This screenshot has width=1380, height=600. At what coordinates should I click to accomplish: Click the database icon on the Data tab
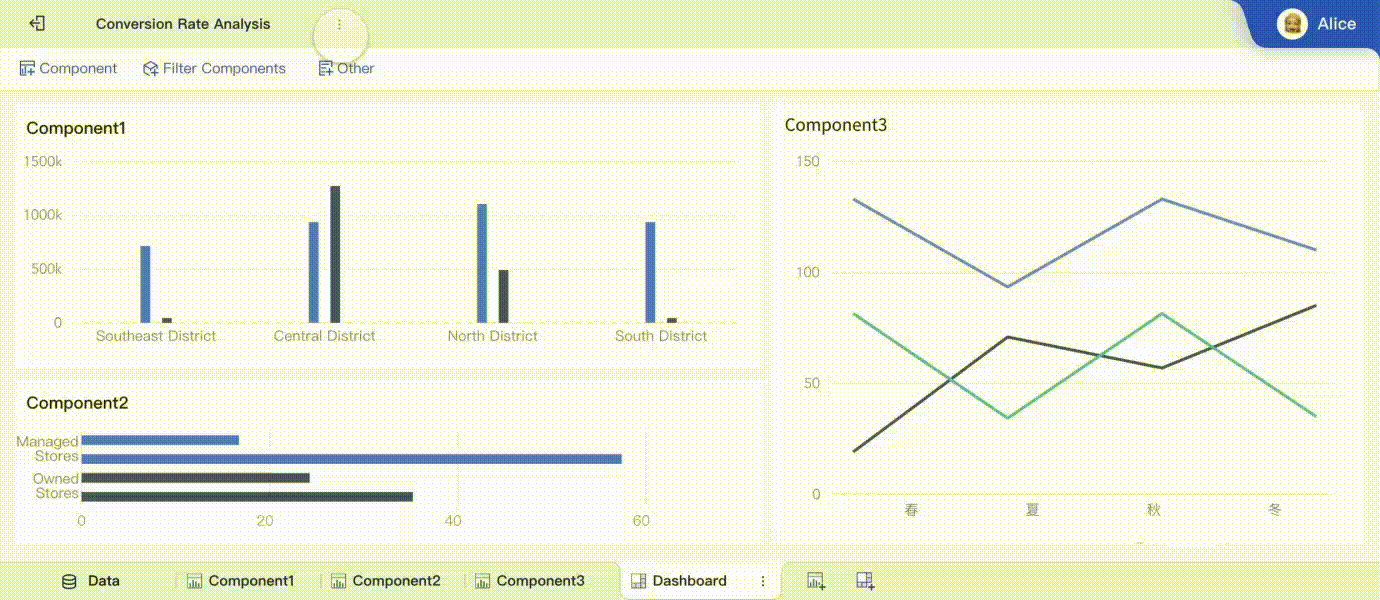tap(69, 581)
